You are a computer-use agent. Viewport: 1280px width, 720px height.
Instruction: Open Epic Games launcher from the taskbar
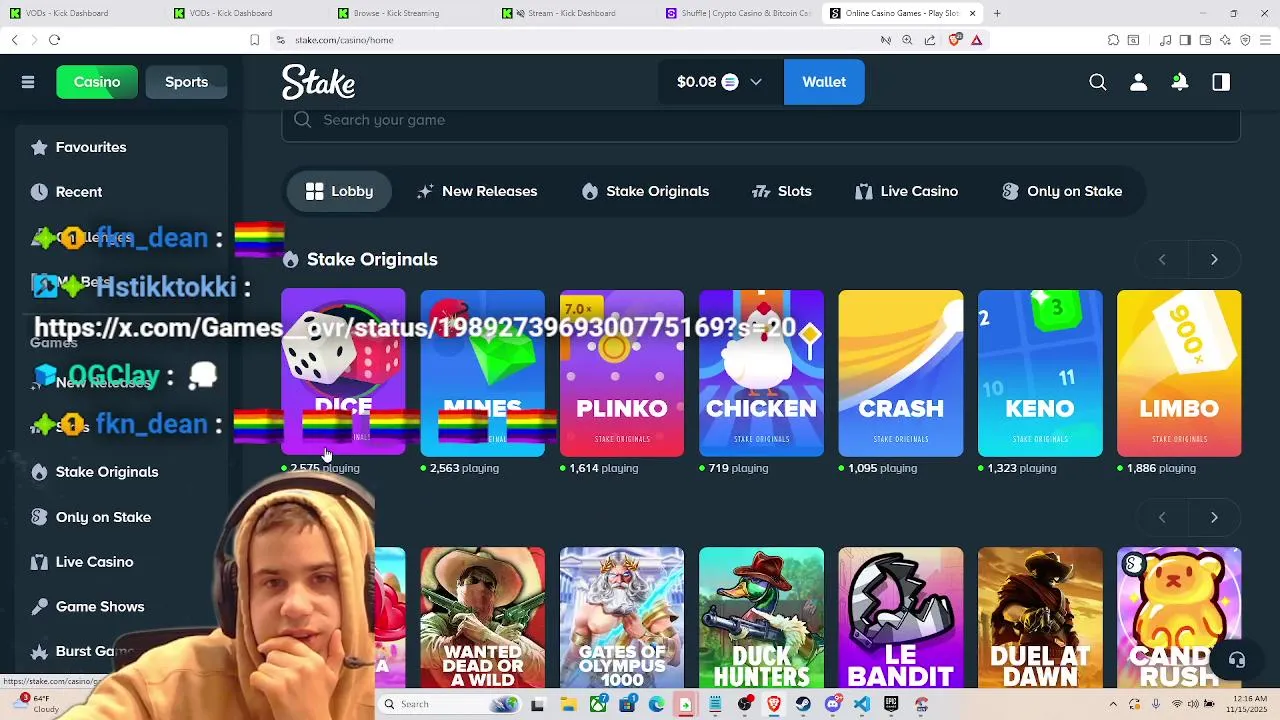[x=891, y=704]
